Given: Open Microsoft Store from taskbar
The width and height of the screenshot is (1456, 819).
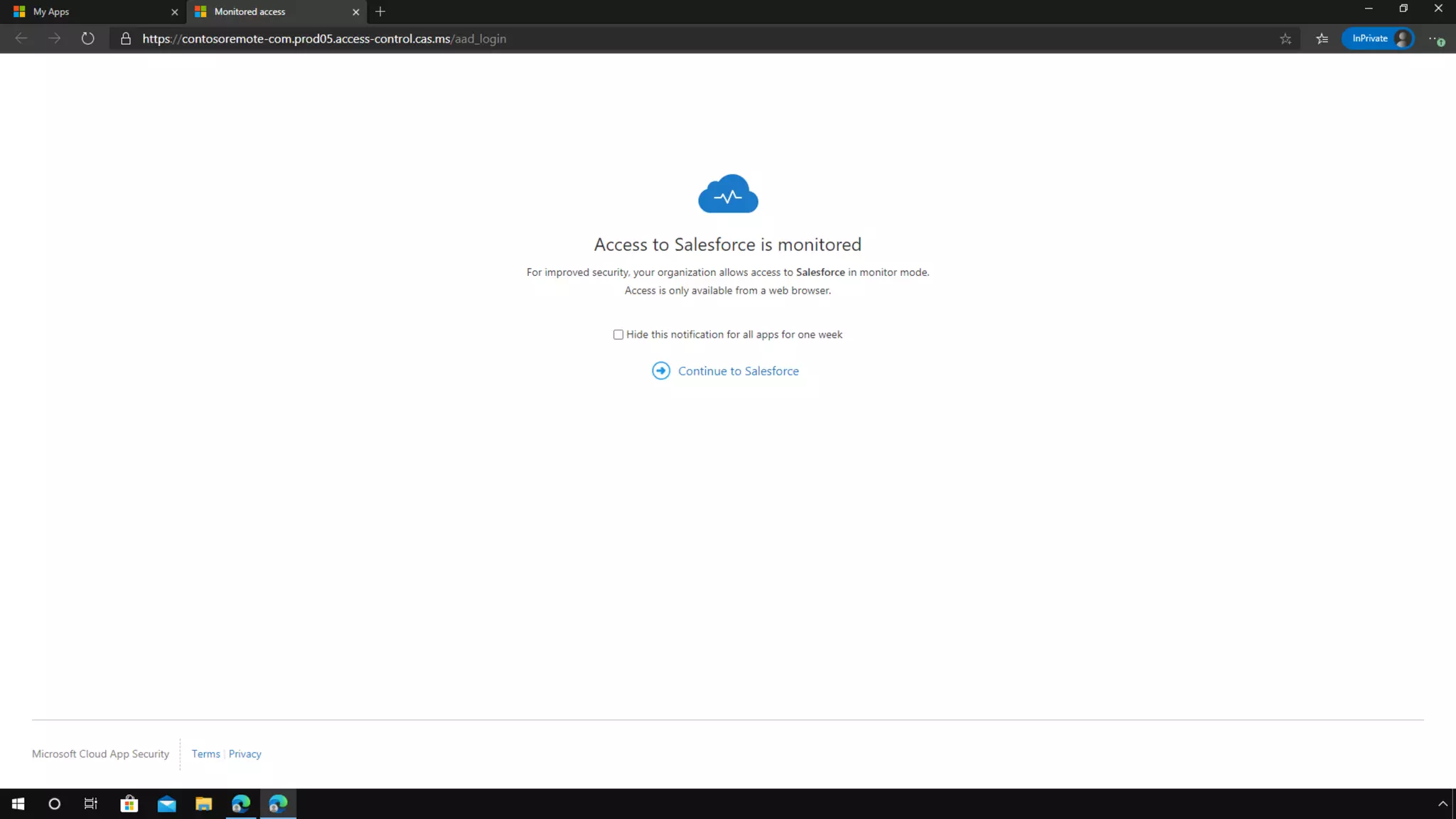Looking at the screenshot, I should (x=129, y=803).
